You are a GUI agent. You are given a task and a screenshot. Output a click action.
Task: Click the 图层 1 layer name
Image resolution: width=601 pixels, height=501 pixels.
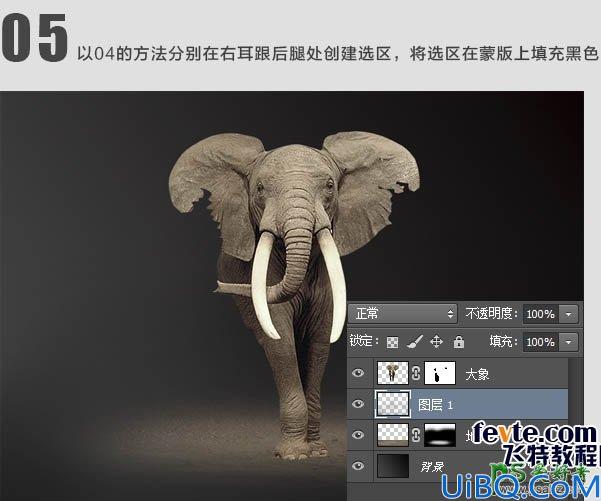(x=435, y=405)
